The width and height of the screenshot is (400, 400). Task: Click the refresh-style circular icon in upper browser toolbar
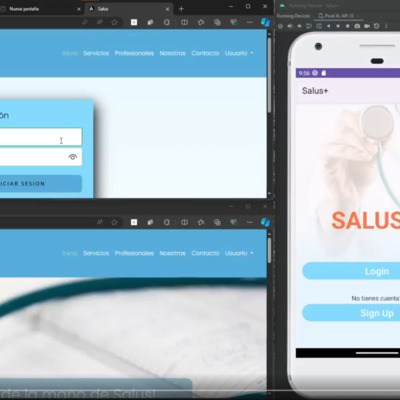pyautogui.click(x=167, y=22)
